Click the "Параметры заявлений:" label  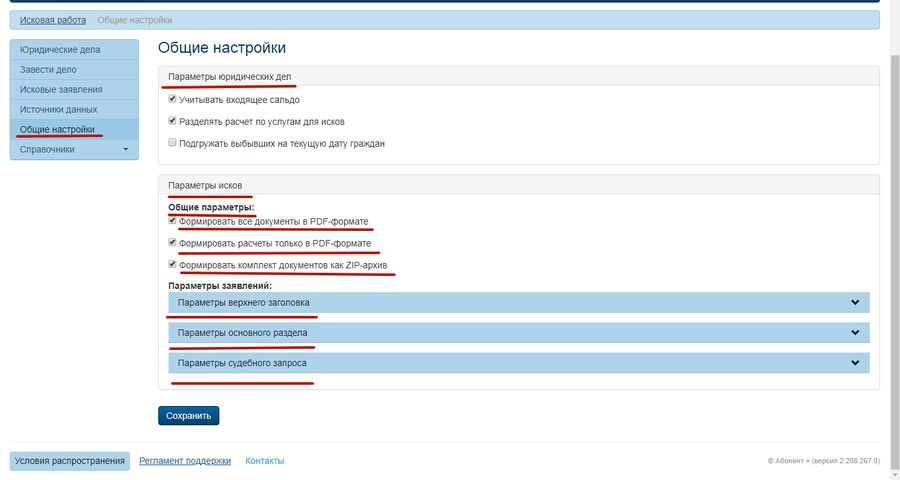220,285
